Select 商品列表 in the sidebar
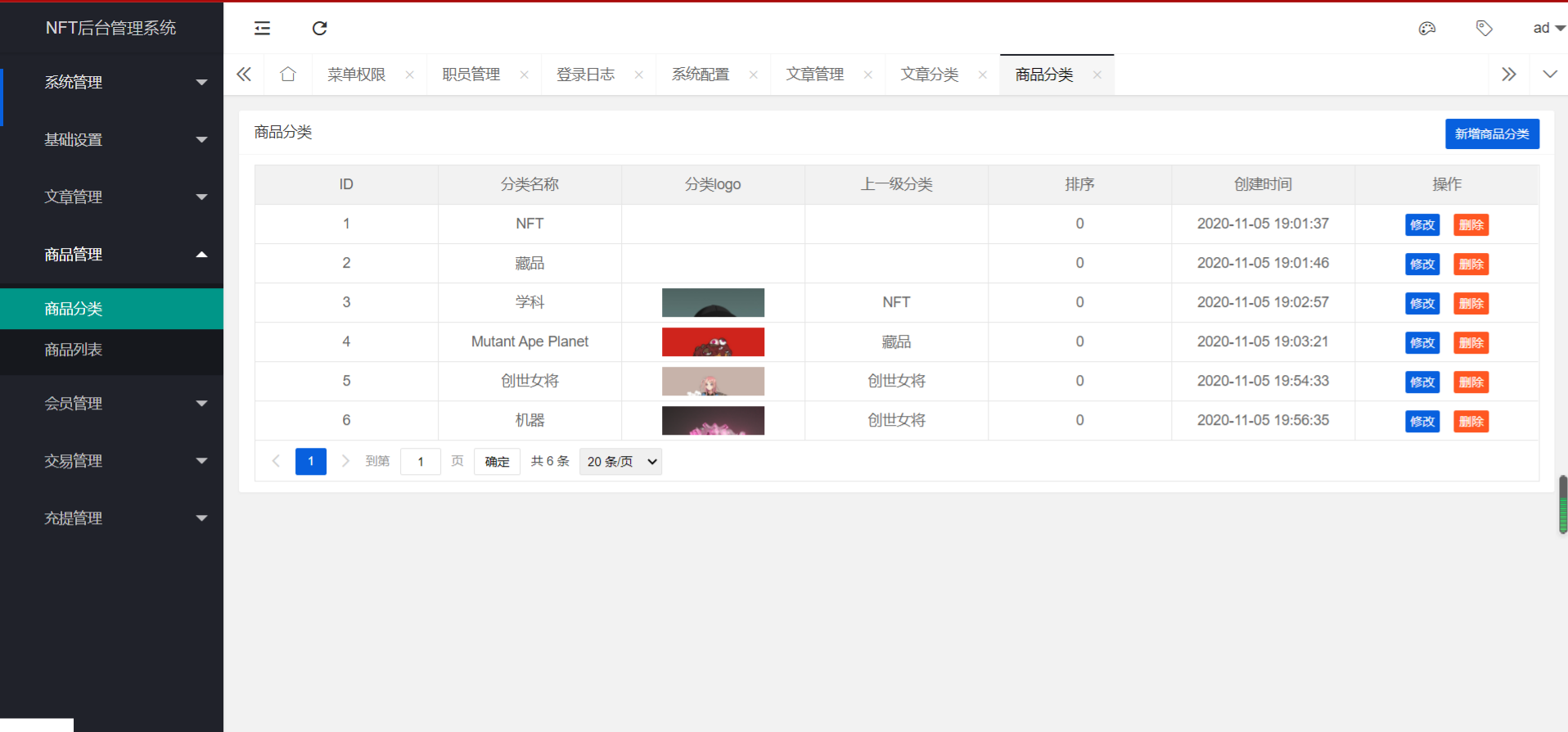The width and height of the screenshot is (1568, 732). 74,350
